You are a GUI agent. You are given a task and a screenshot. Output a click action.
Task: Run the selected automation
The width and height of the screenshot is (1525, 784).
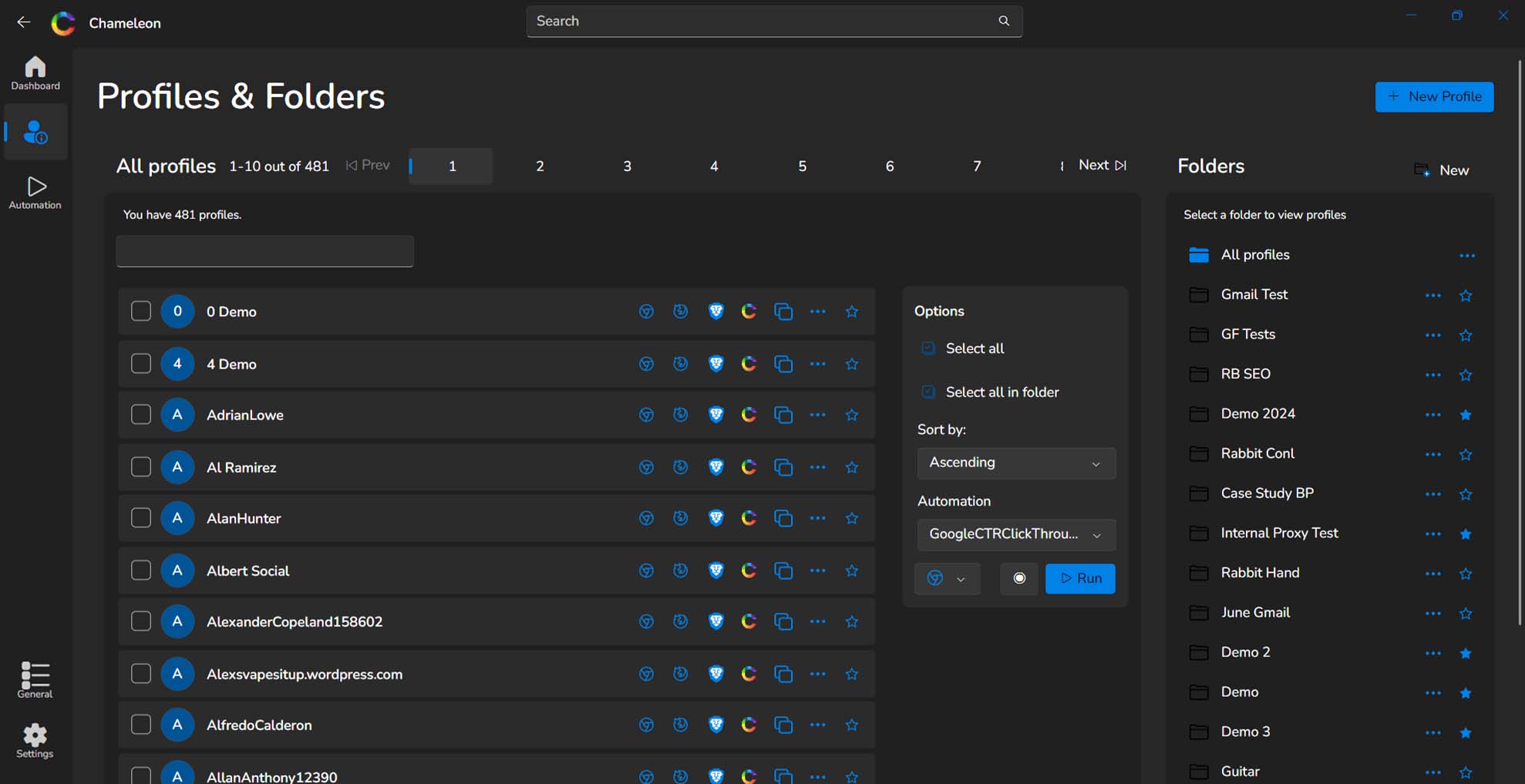click(1080, 578)
